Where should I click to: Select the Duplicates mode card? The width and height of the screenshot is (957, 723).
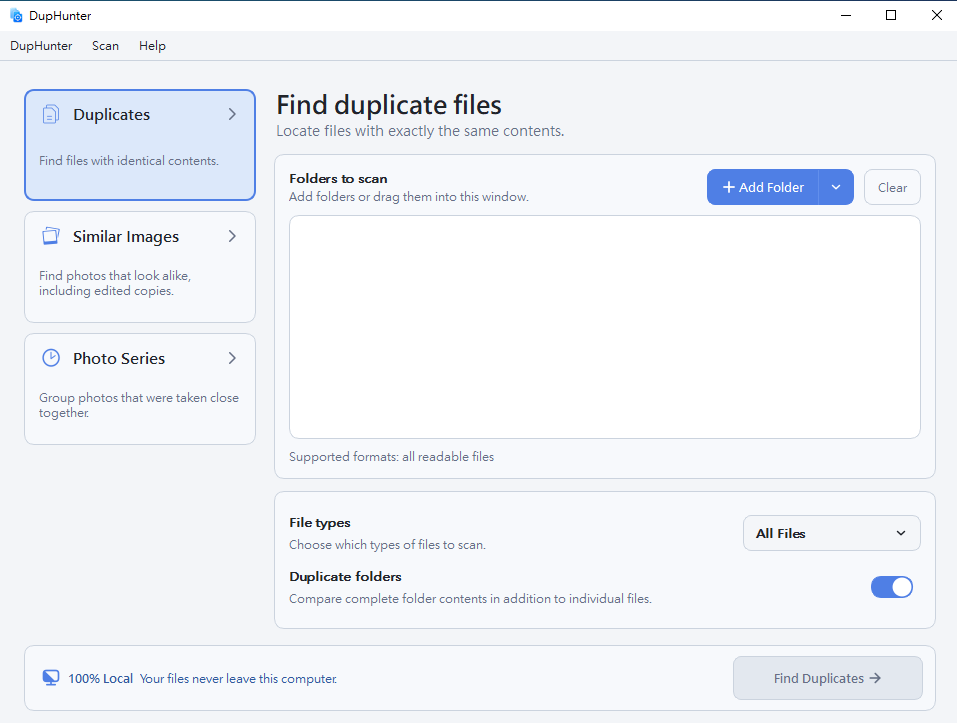(x=140, y=145)
